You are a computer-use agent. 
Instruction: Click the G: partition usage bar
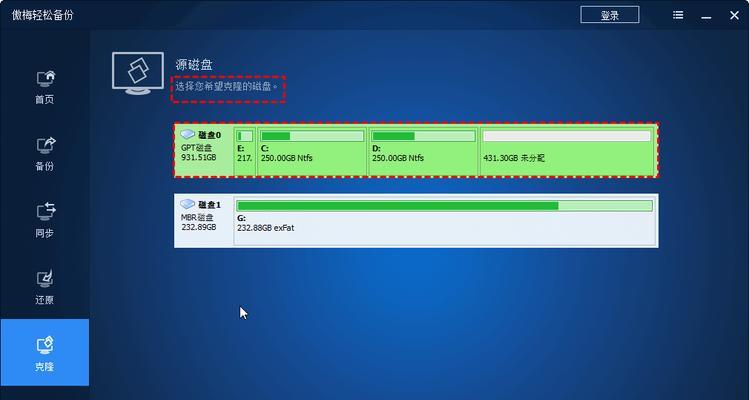445,206
